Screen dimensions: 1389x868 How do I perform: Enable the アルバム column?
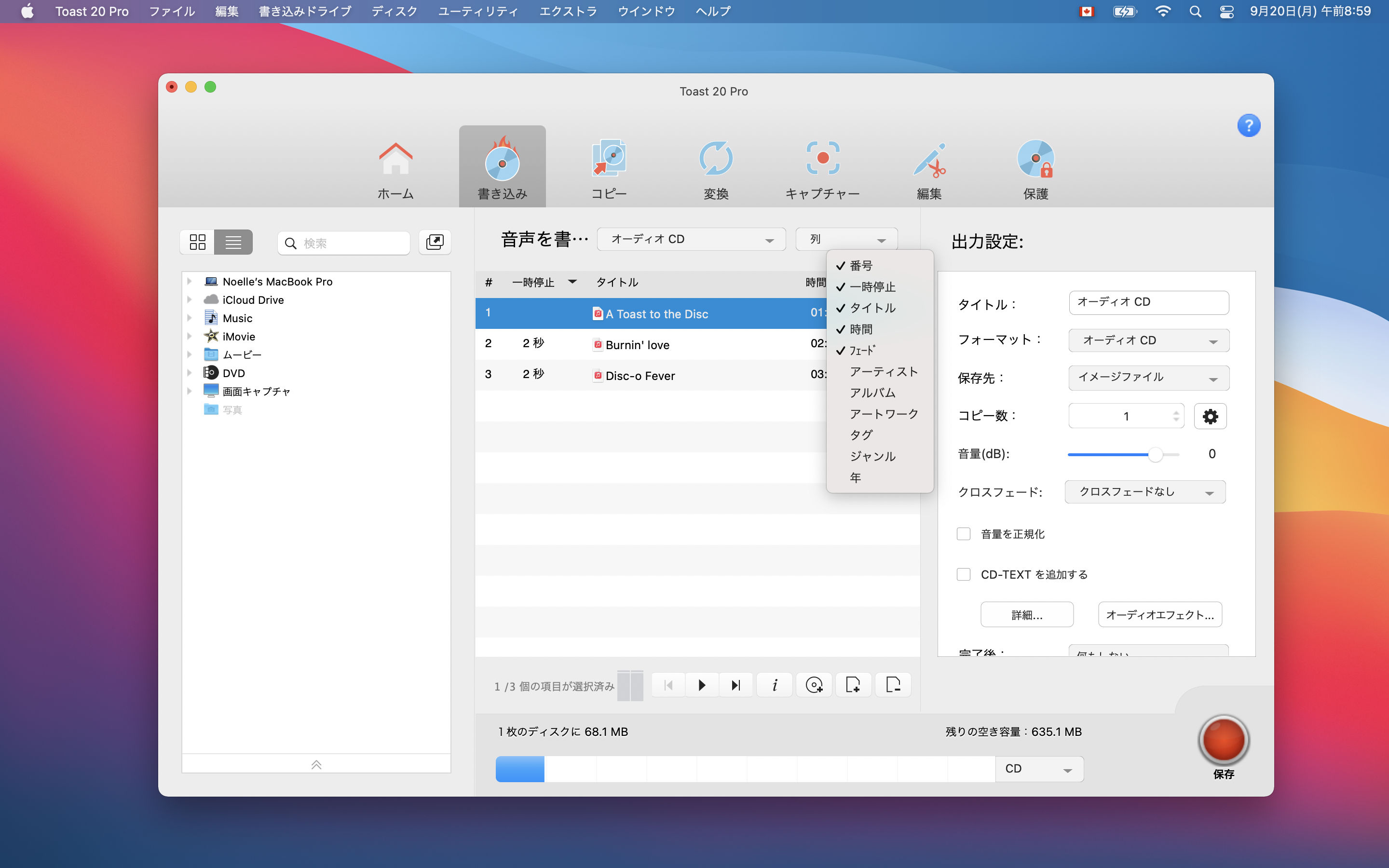pyautogui.click(x=880, y=393)
